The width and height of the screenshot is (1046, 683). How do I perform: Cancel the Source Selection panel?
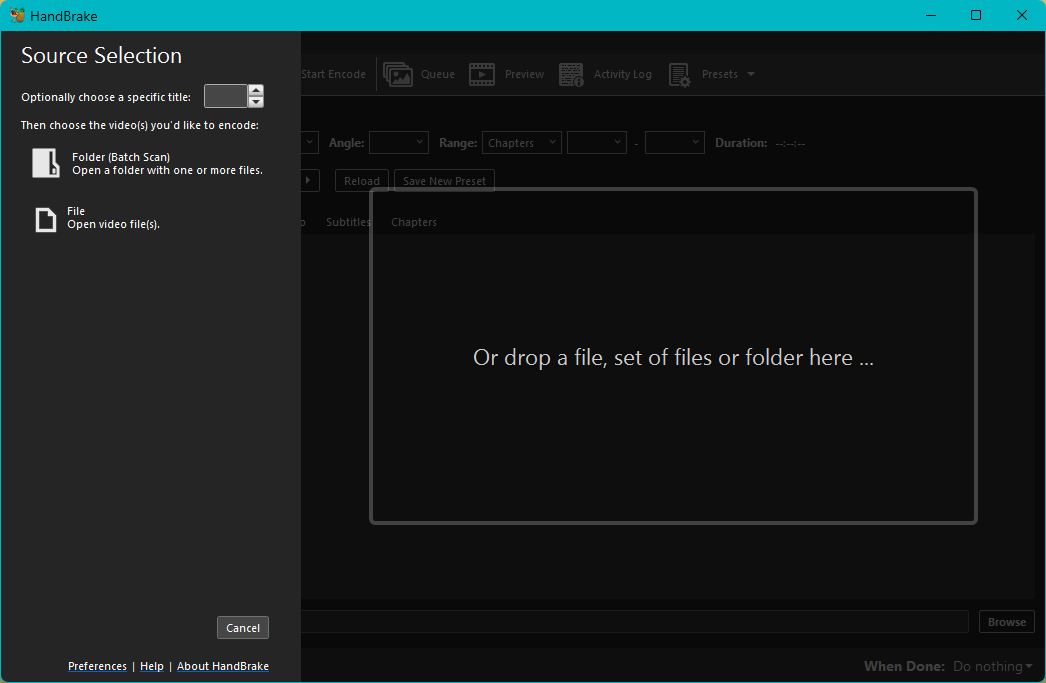(243, 628)
